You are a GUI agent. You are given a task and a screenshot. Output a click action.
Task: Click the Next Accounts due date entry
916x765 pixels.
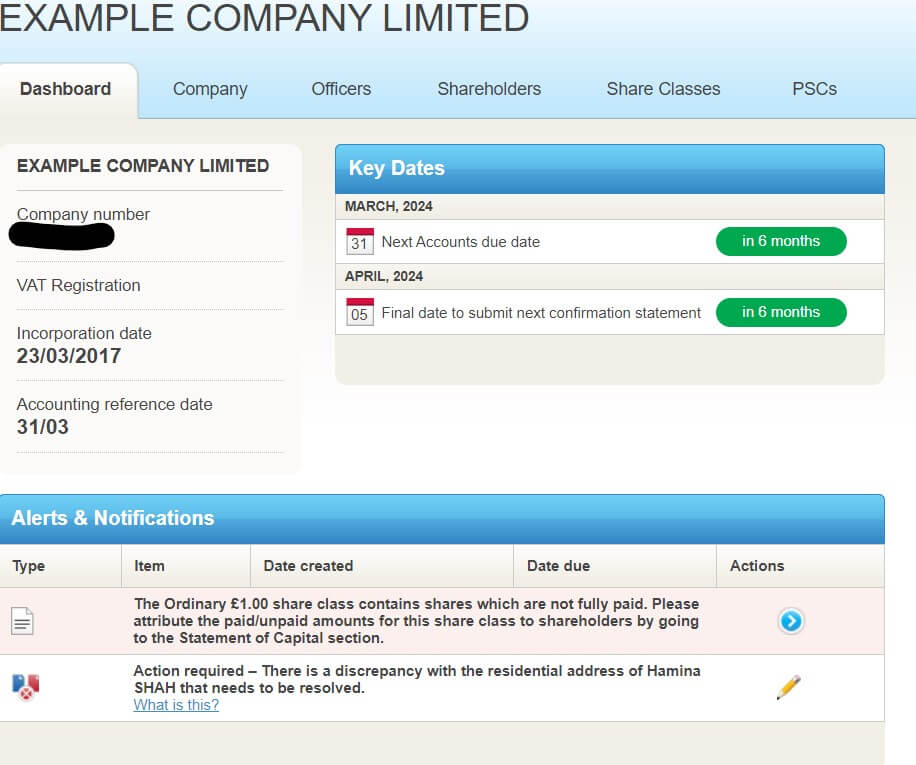pos(460,242)
